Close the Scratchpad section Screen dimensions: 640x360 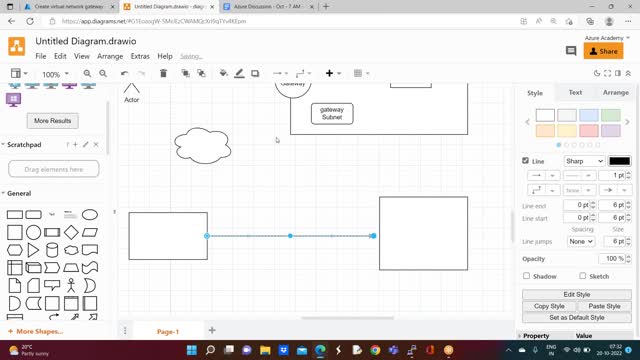click(x=96, y=144)
